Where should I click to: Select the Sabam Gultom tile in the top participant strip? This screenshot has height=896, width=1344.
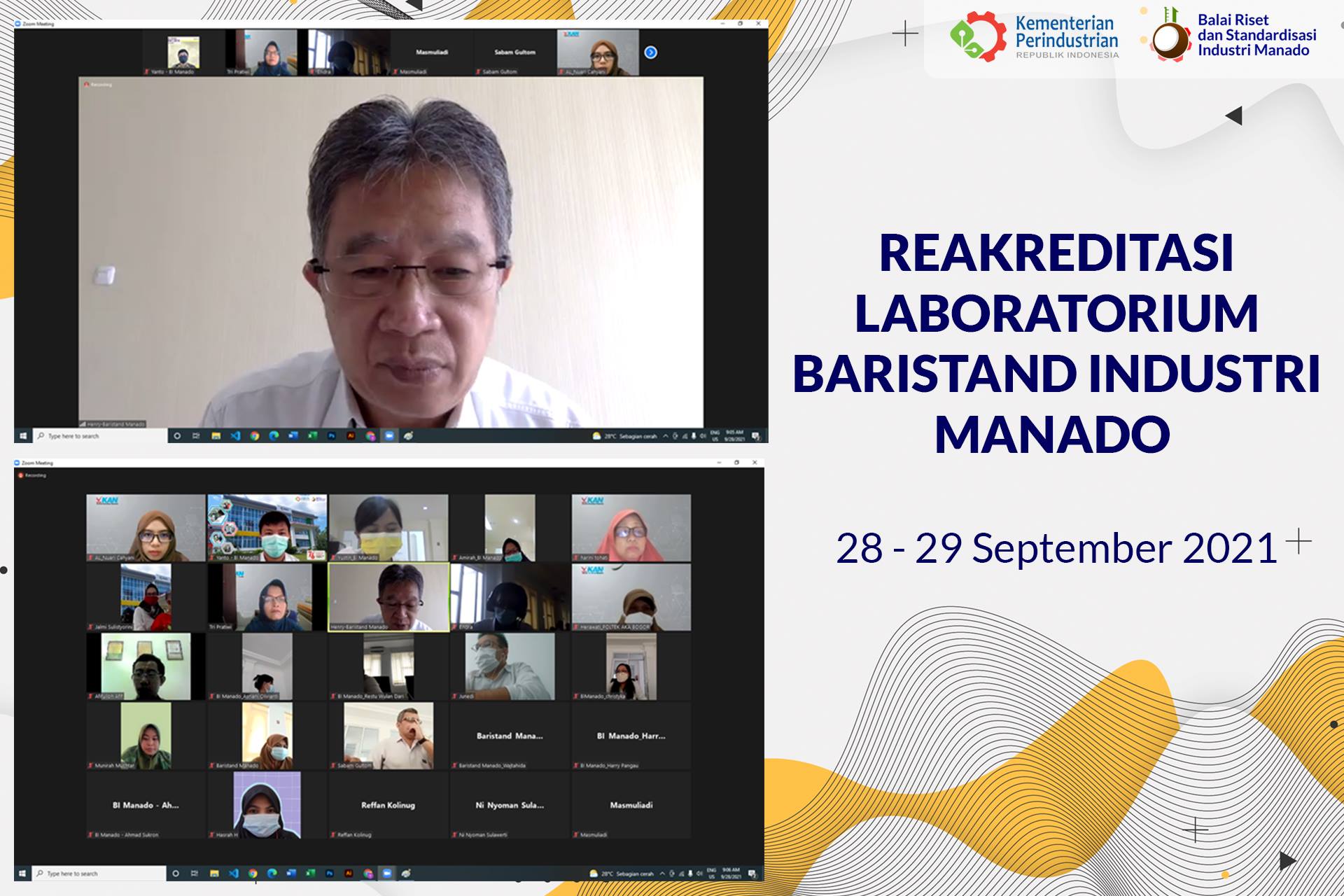coord(514,52)
